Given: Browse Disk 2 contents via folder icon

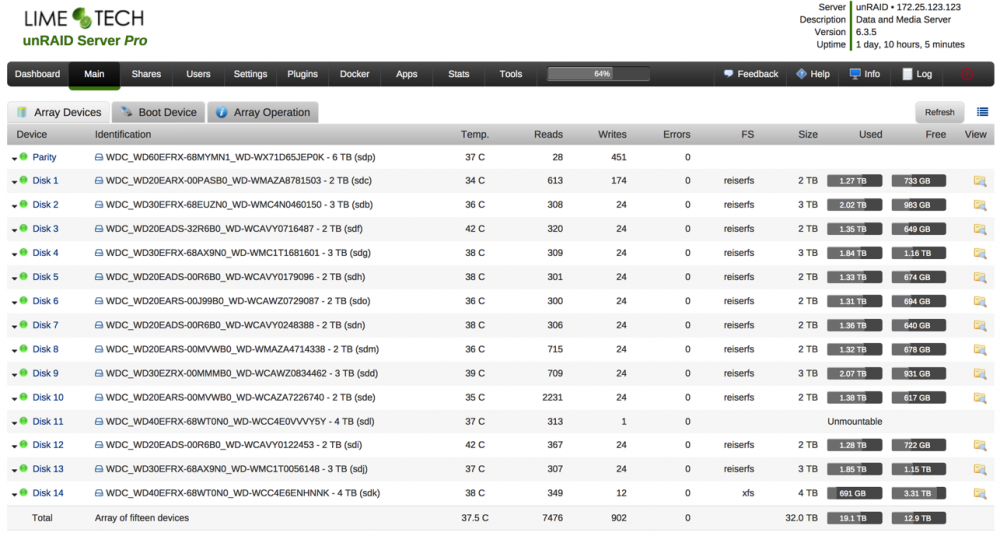Looking at the screenshot, I should tap(980, 205).
